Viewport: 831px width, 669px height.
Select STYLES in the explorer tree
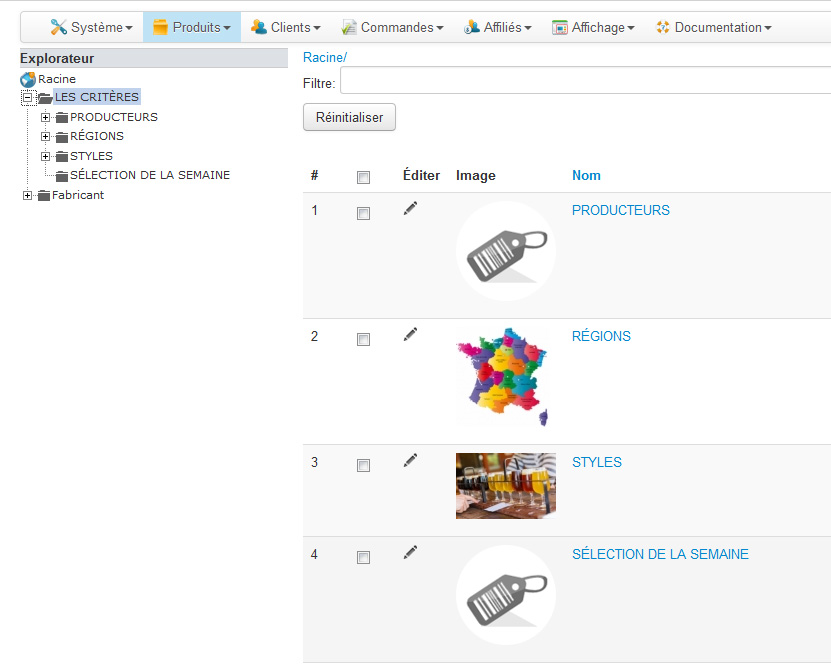(91, 156)
